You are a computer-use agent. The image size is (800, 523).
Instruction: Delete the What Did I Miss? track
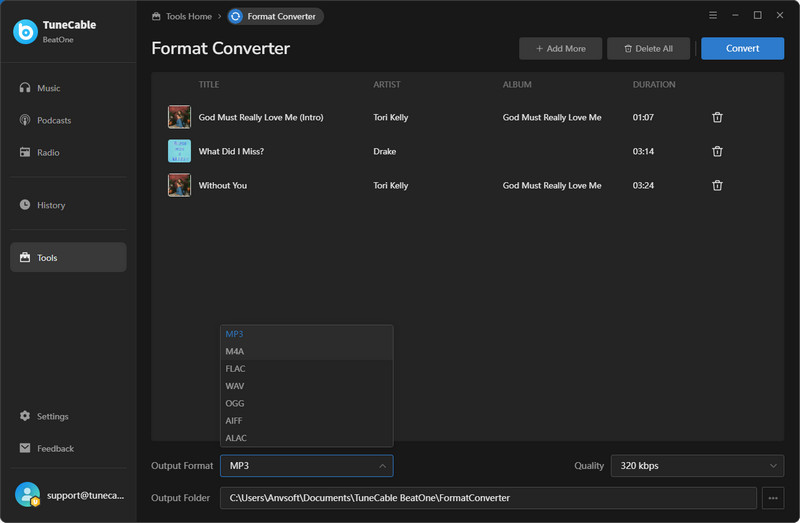pos(717,152)
